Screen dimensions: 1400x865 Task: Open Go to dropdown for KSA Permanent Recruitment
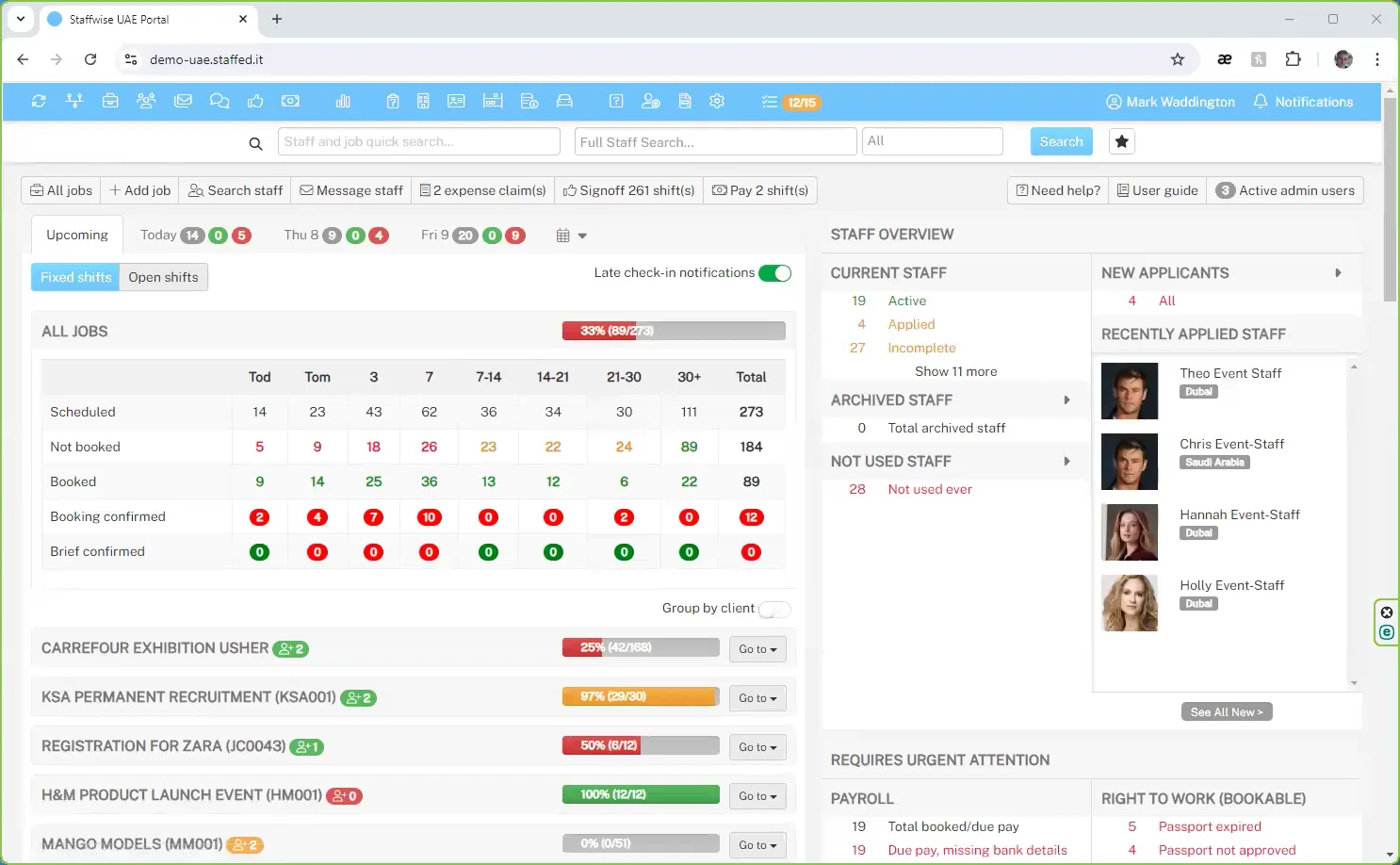[x=757, y=698]
